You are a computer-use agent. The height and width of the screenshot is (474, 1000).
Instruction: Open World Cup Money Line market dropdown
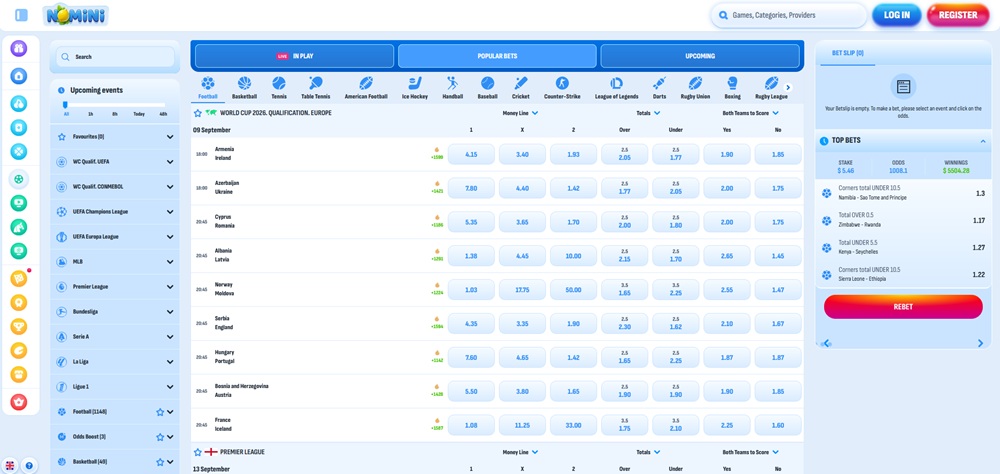pyautogui.click(x=520, y=113)
